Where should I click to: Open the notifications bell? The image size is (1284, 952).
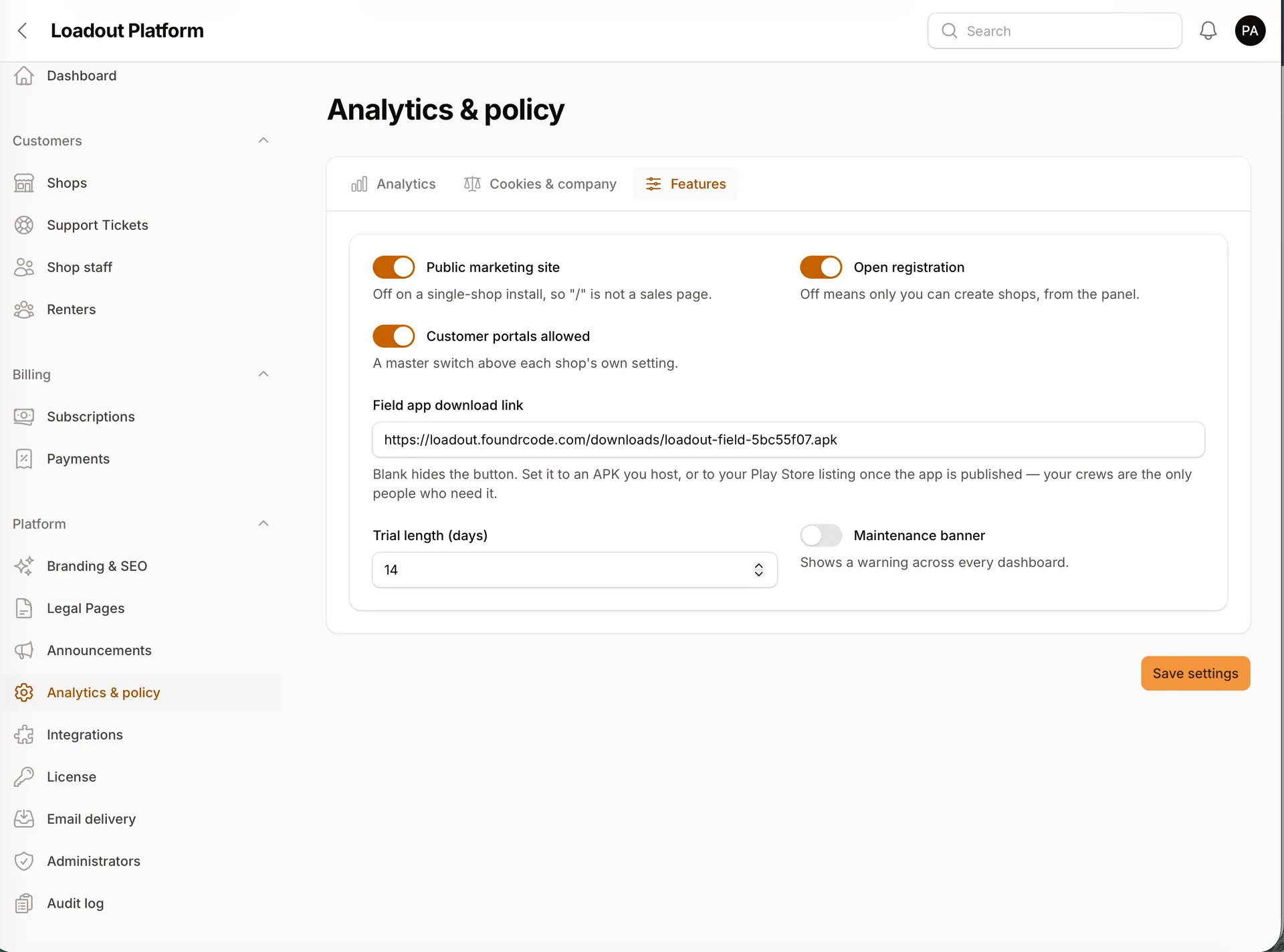1208,31
